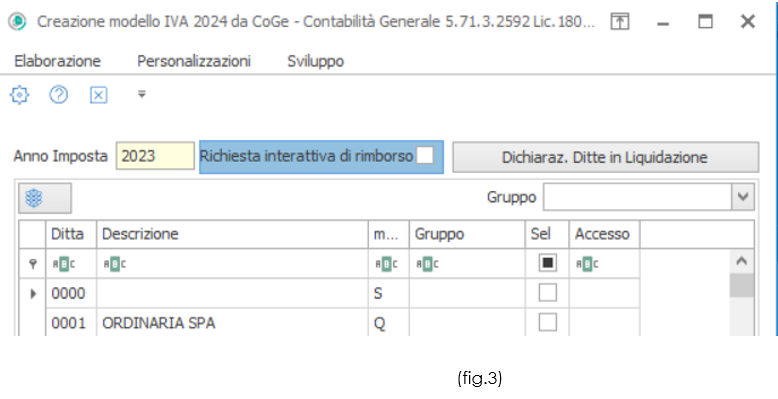
Task: Click the Ditta column ABC filter icon
Action: coord(64,265)
